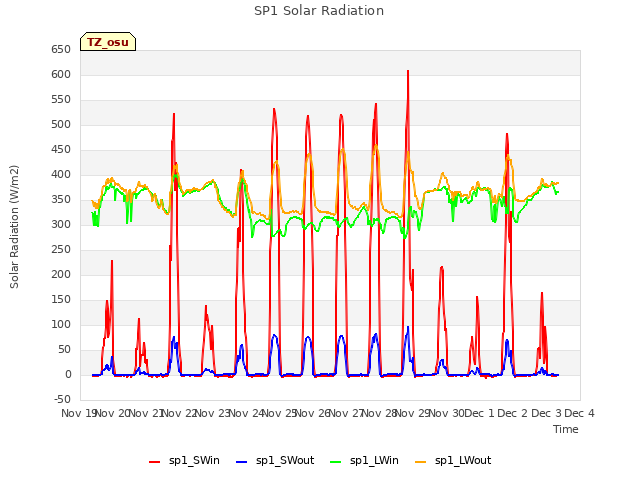Click the 200 y-axis tick label
Screen dimensions: 640x480
(61, 274)
